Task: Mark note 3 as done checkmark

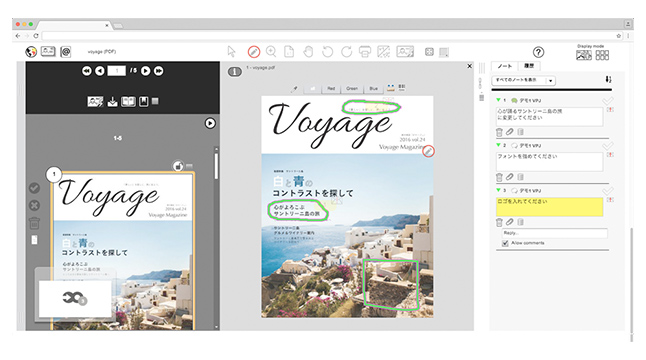Action: click(x=607, y=191)
